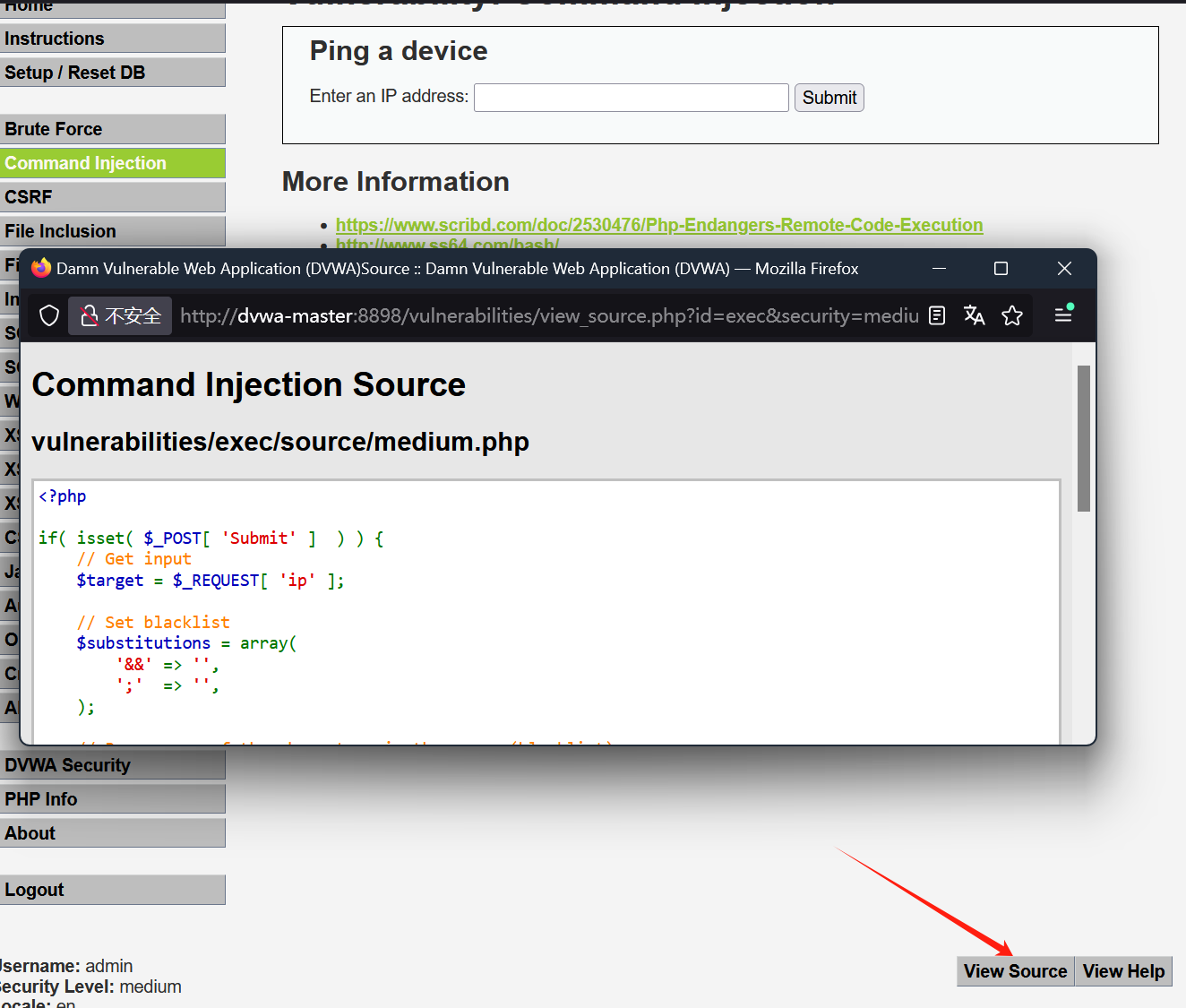Click the insecure connection lock icon
Image resolution: width=1186 pixels, height=1008 pixels.
tap(90, 315)
